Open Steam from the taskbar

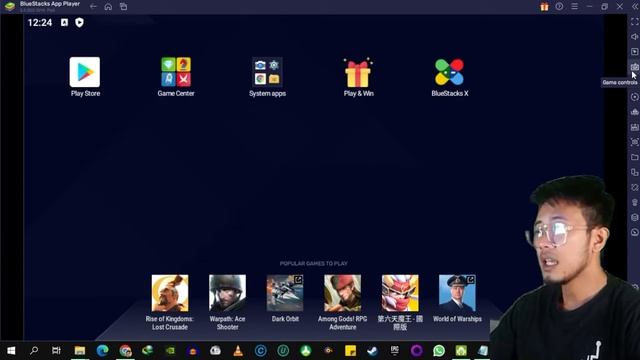(372, 351)
